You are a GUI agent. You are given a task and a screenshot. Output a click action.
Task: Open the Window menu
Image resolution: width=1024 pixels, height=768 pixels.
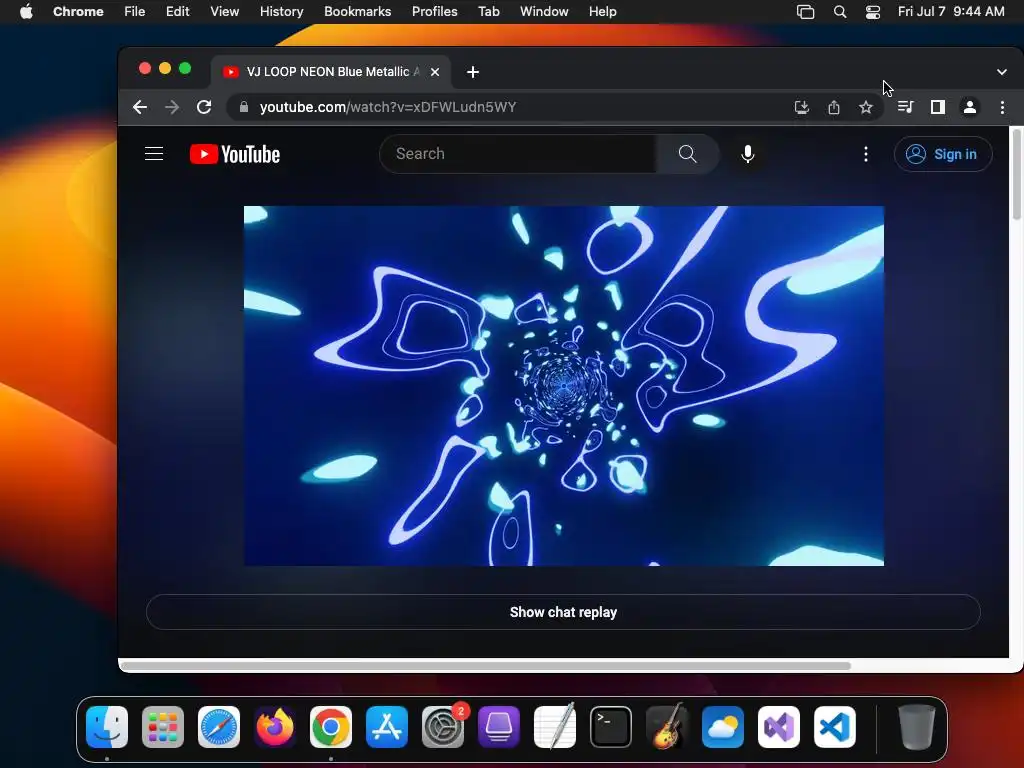544,12
